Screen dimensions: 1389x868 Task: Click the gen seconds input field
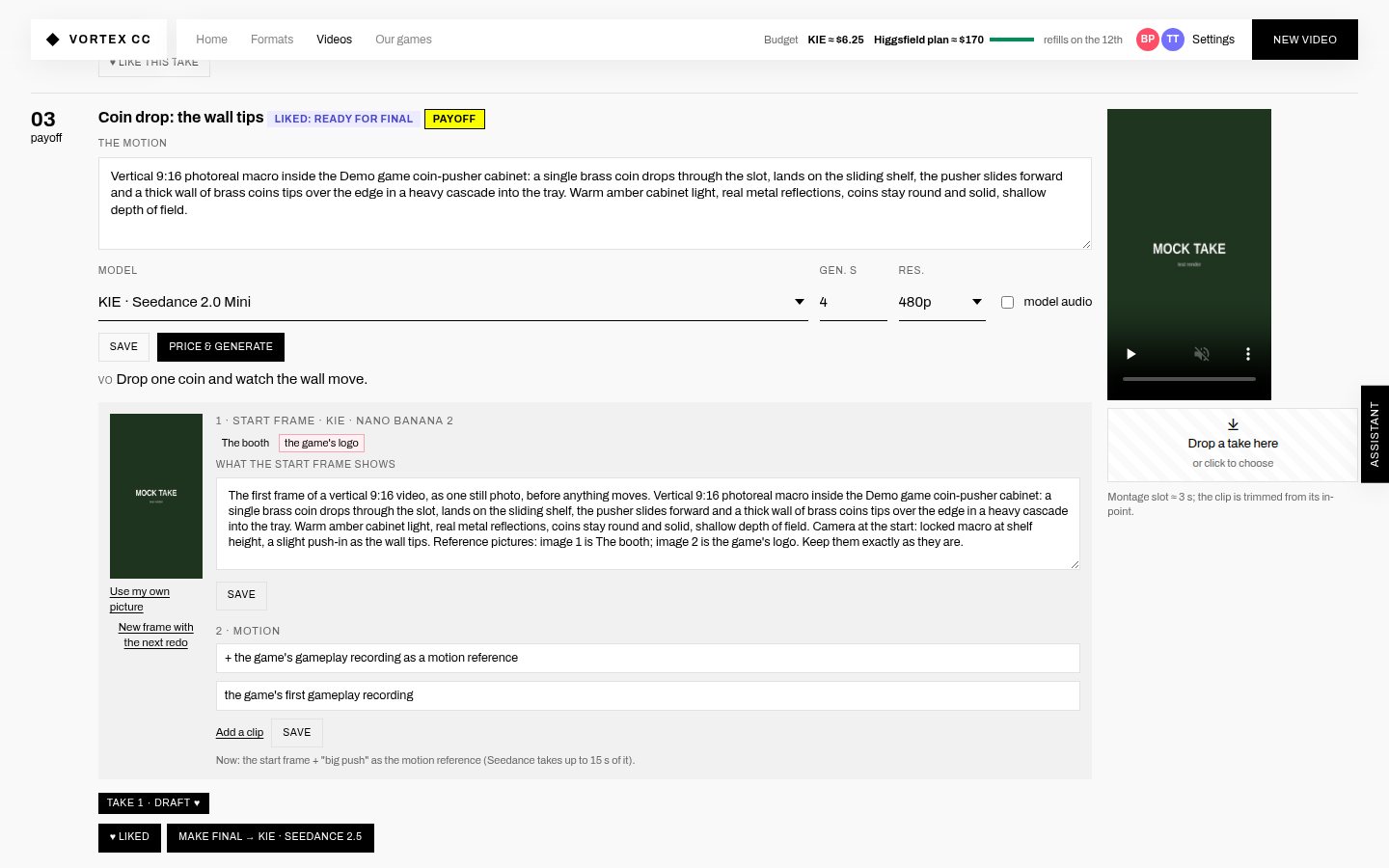pos(853,302)
